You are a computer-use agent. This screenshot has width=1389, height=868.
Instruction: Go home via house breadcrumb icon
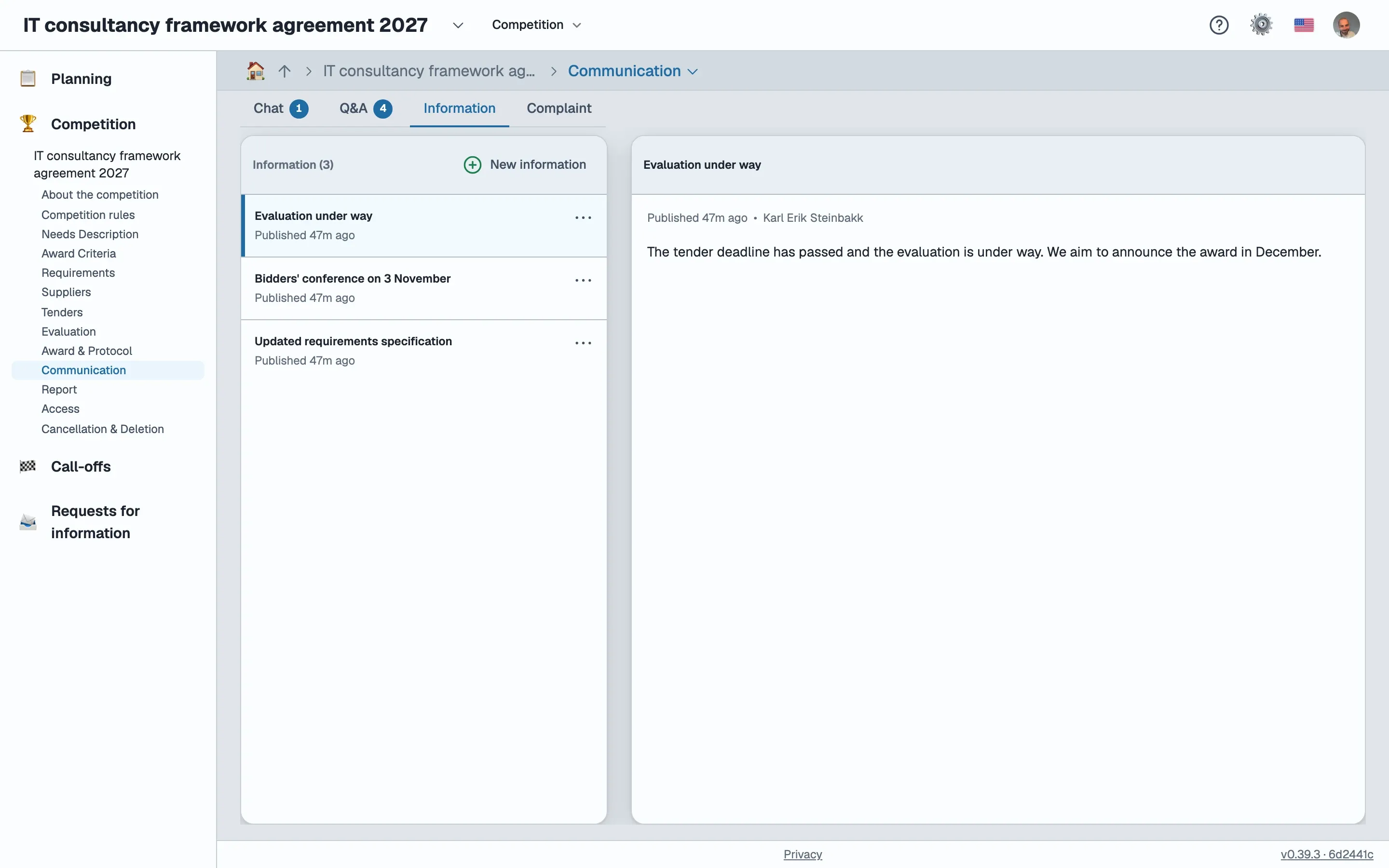pos(256,70)
